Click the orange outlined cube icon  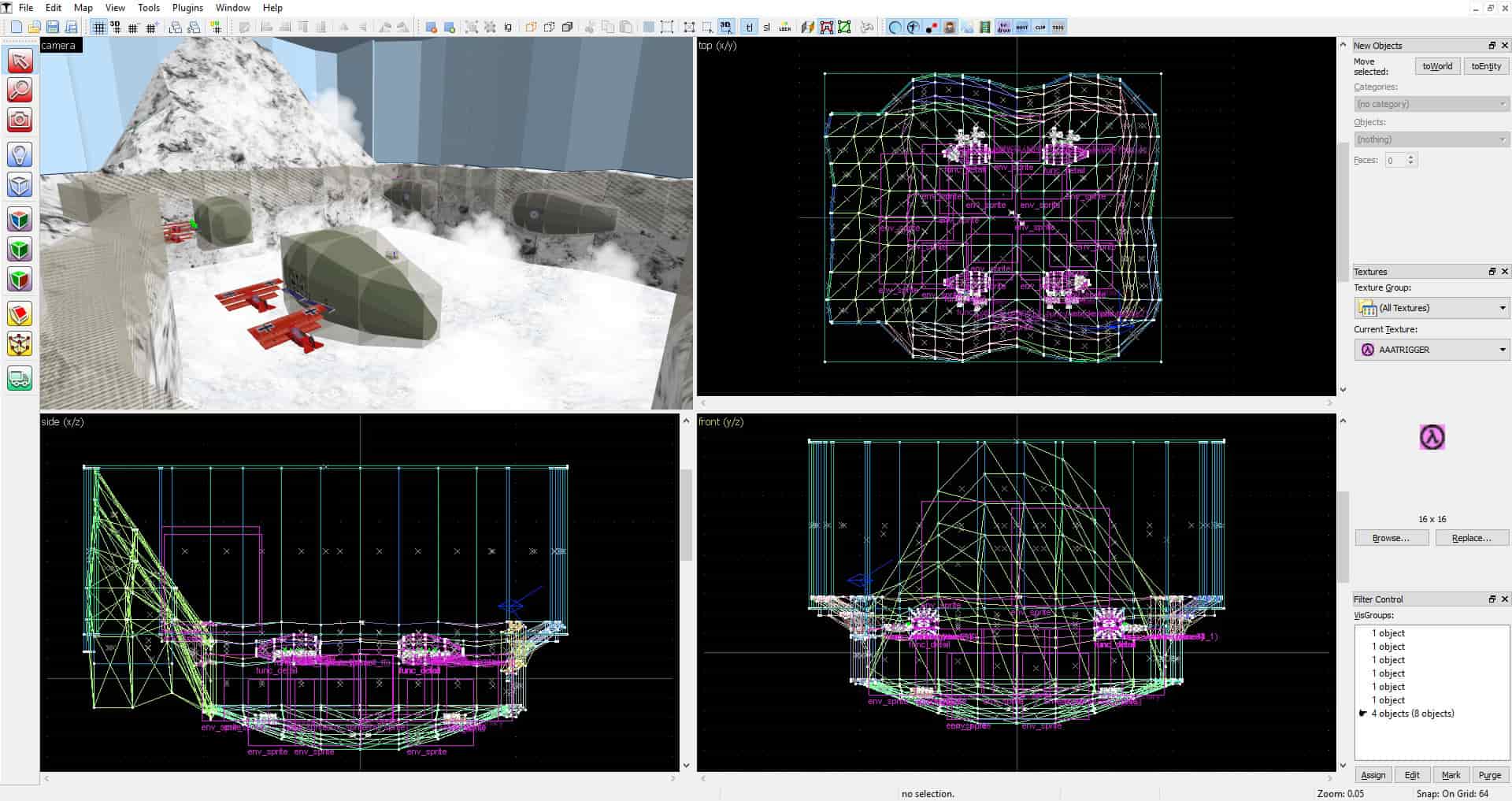(x=531, y=28)
